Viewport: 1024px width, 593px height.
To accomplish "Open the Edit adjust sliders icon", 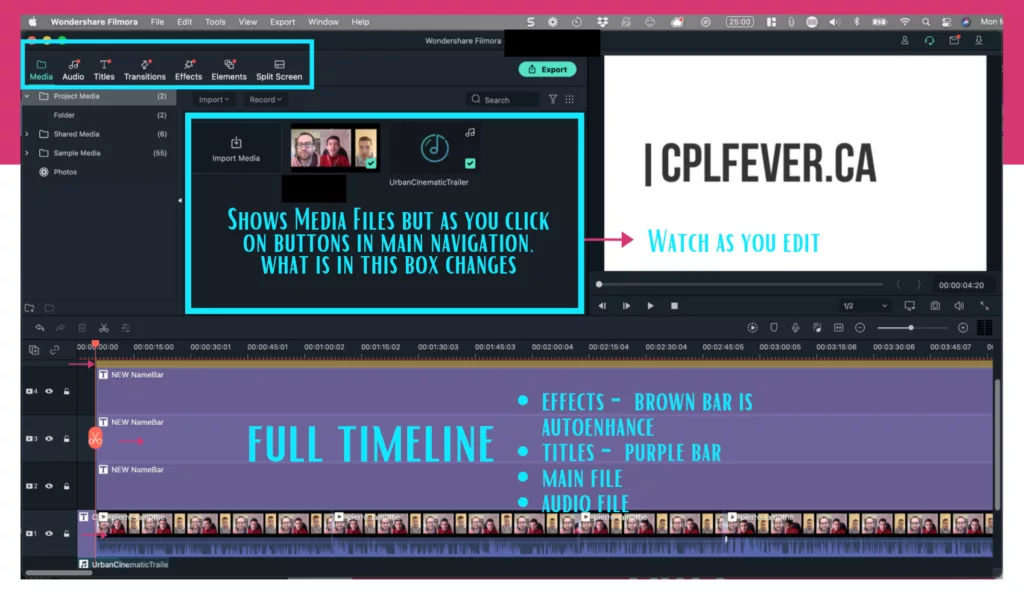I will [125, 328].
